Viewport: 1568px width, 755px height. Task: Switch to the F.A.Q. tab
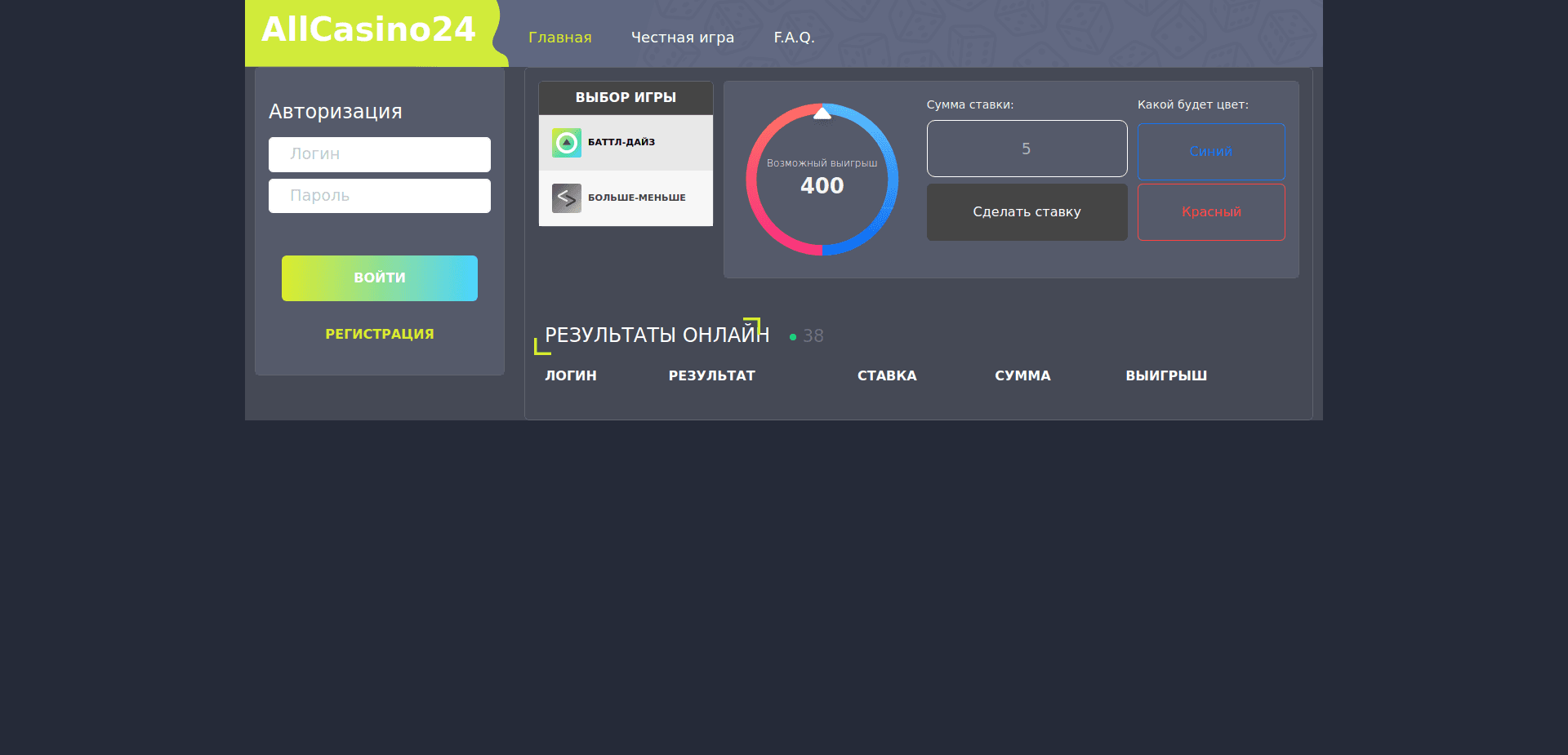[x=794, y=37]
